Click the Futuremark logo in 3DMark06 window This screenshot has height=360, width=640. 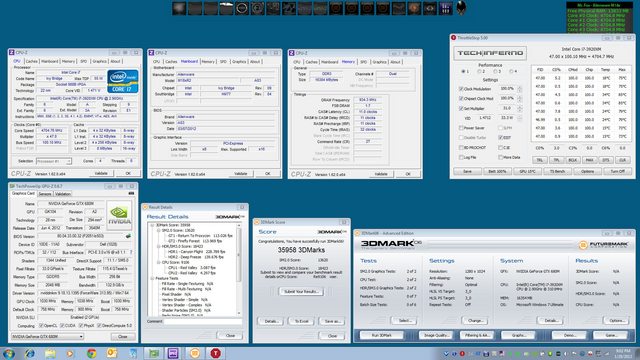603,245
